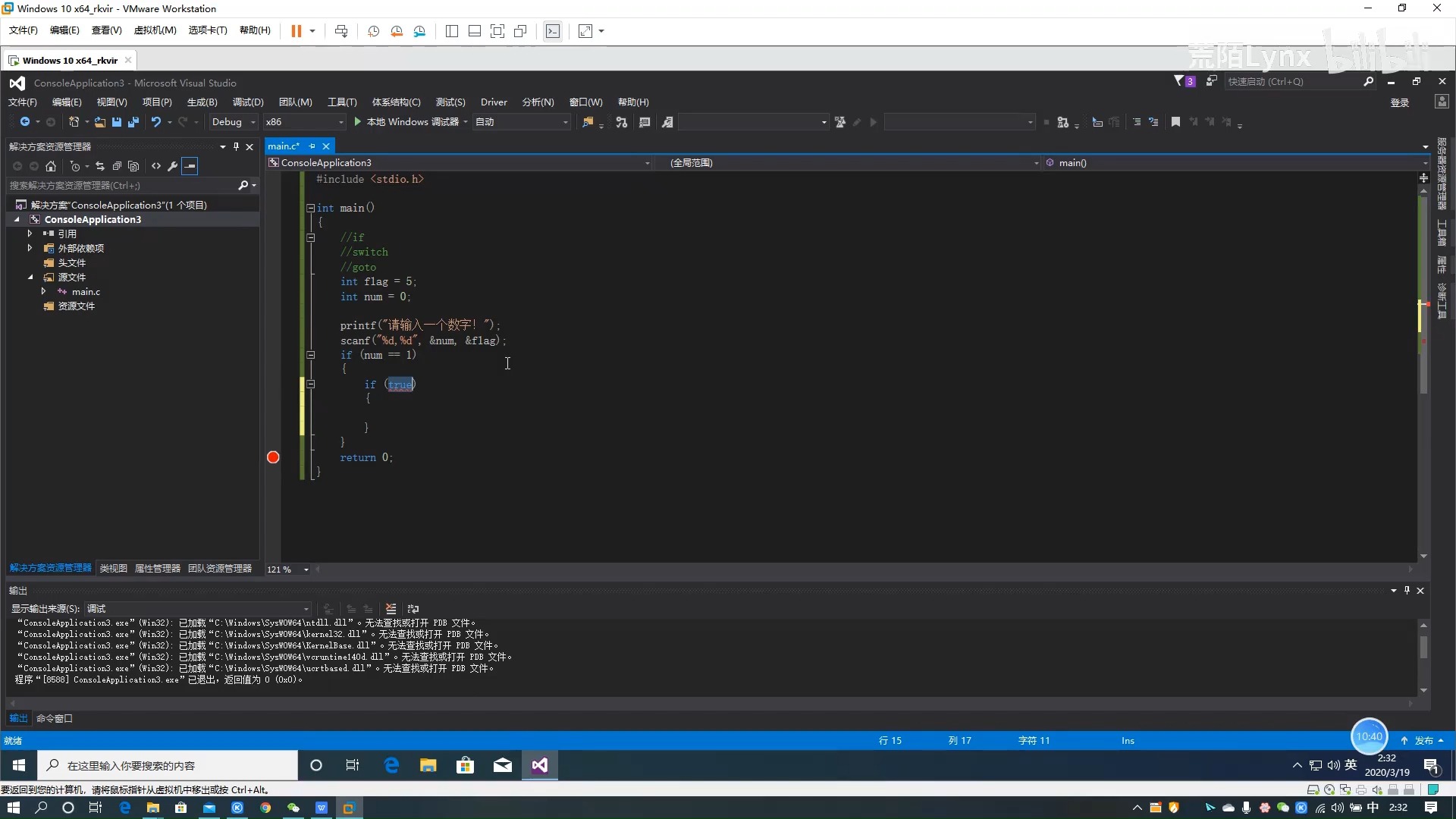Open the x86 platform dropdown
The width and height of the screenshot is (1456, 819).
(x=304, y=122)
